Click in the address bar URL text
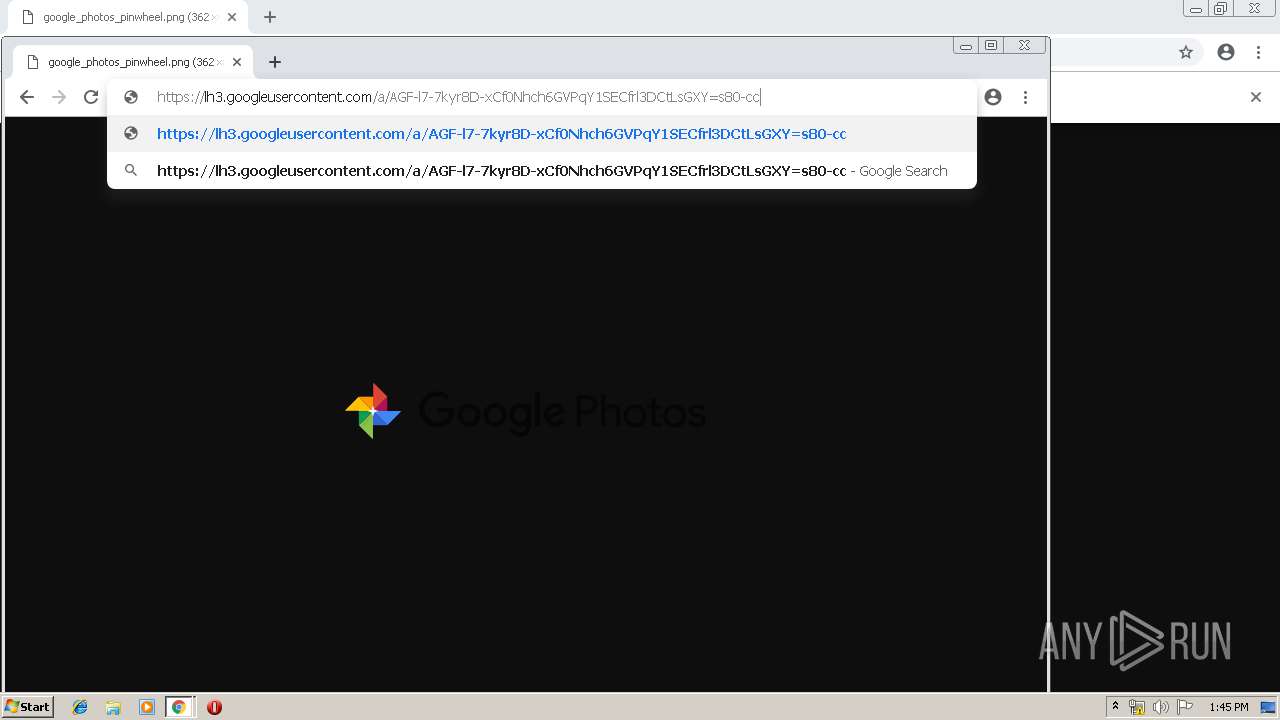Screen dimensions: 1280x720 click(459, 97)
